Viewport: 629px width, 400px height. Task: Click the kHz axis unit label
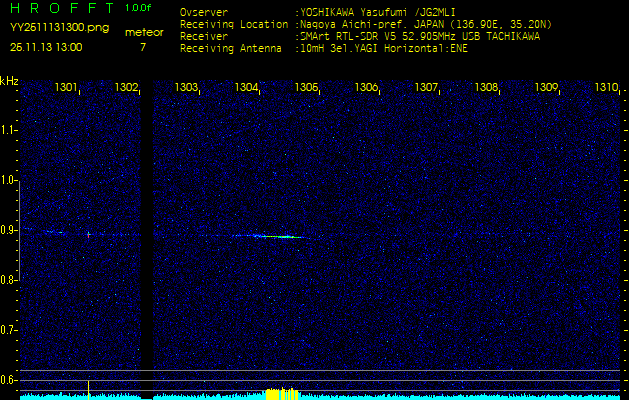pos(9,80)
